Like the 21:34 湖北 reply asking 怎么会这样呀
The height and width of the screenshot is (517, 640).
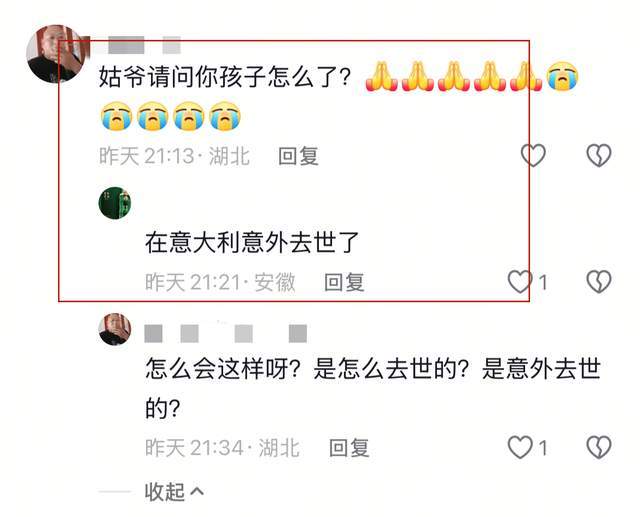[520, 447]
